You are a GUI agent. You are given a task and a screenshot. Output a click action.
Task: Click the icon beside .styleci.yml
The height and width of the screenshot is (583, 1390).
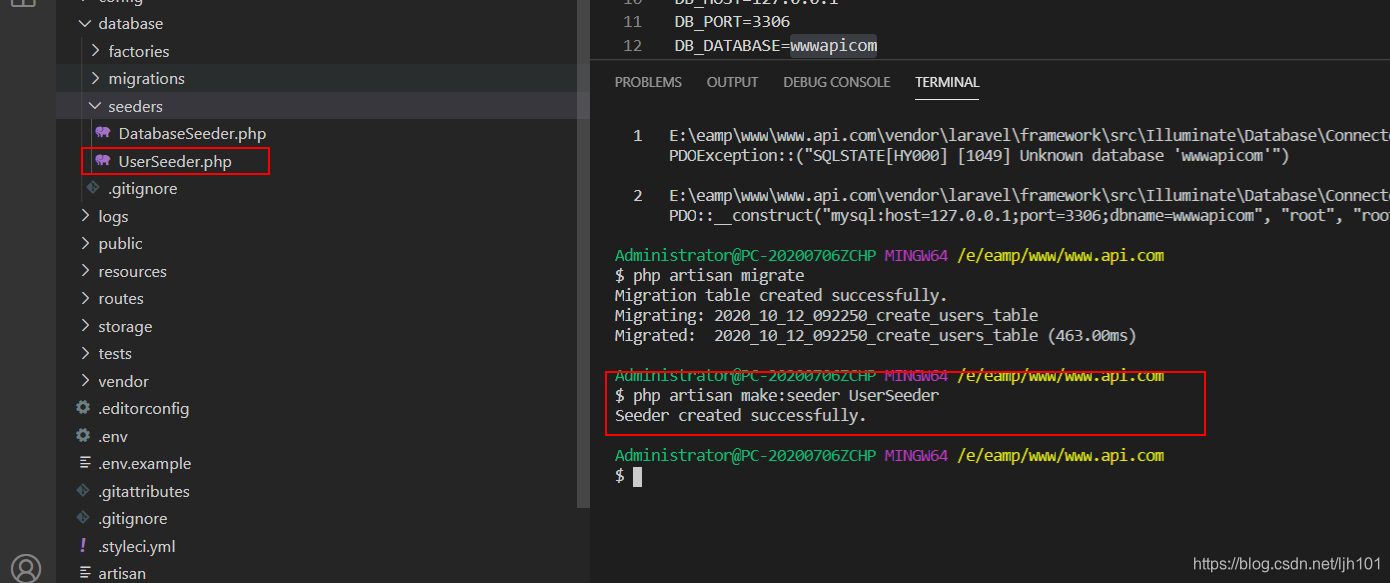(x=83, y=546)
